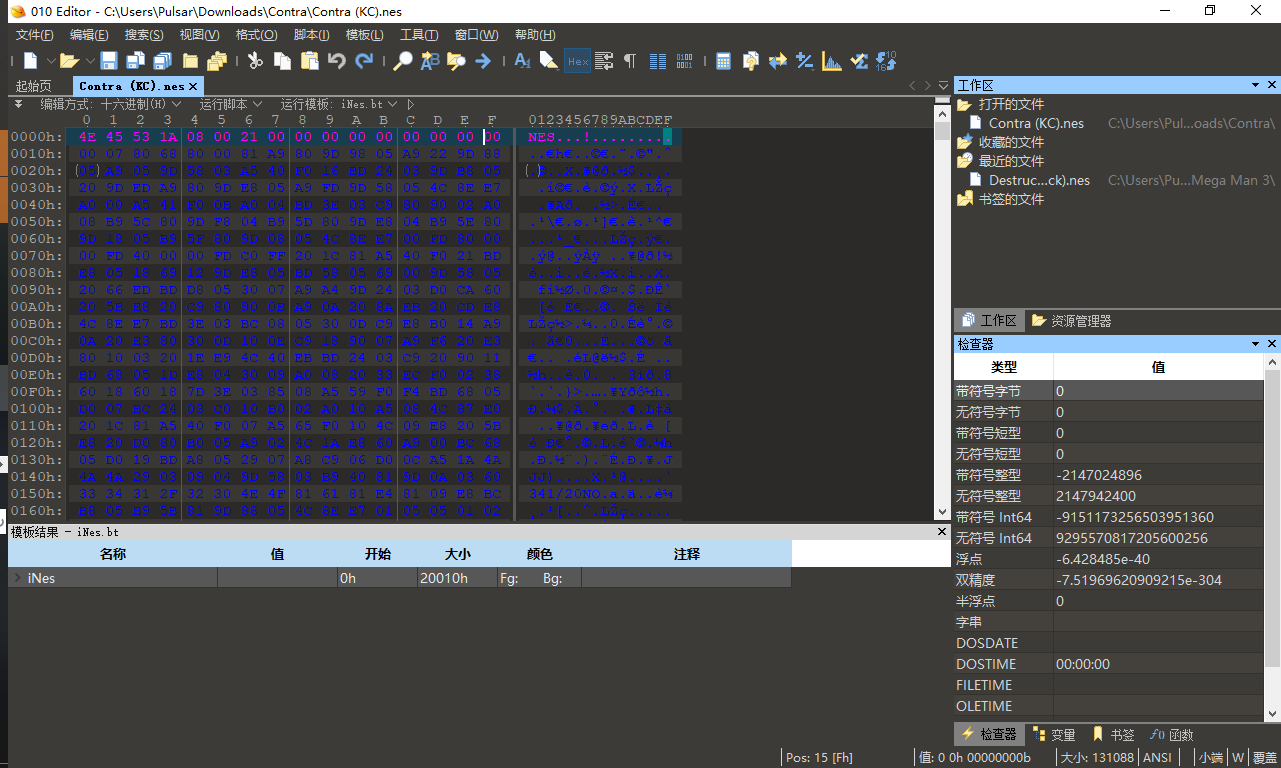
Task: Open the 格式 menu
Action: click(256, 35)
